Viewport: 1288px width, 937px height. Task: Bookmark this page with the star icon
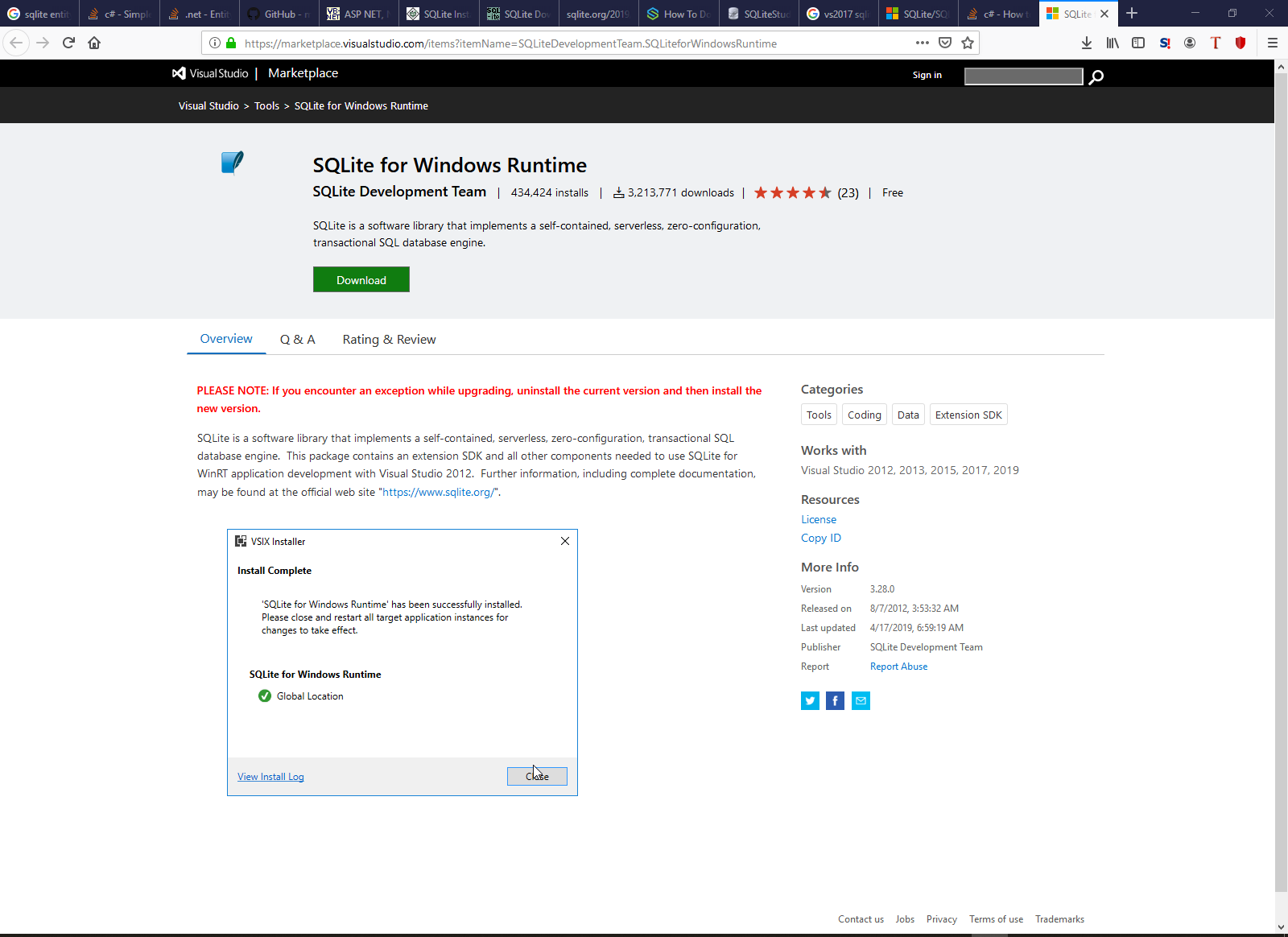[968, 43]
